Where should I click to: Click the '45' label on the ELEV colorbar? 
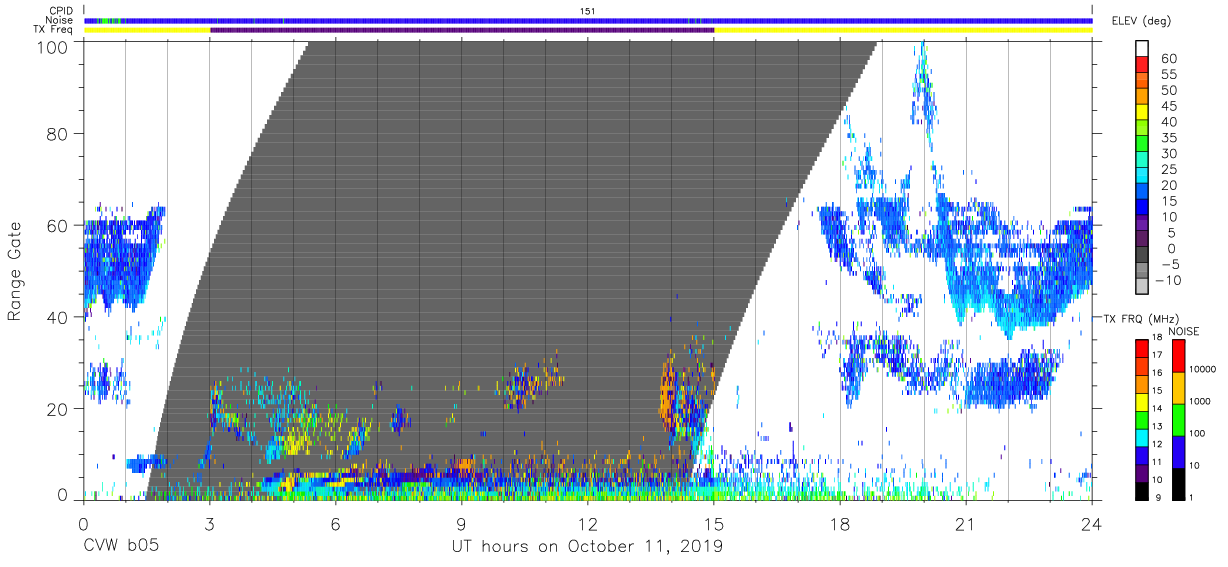(1167, 107)
